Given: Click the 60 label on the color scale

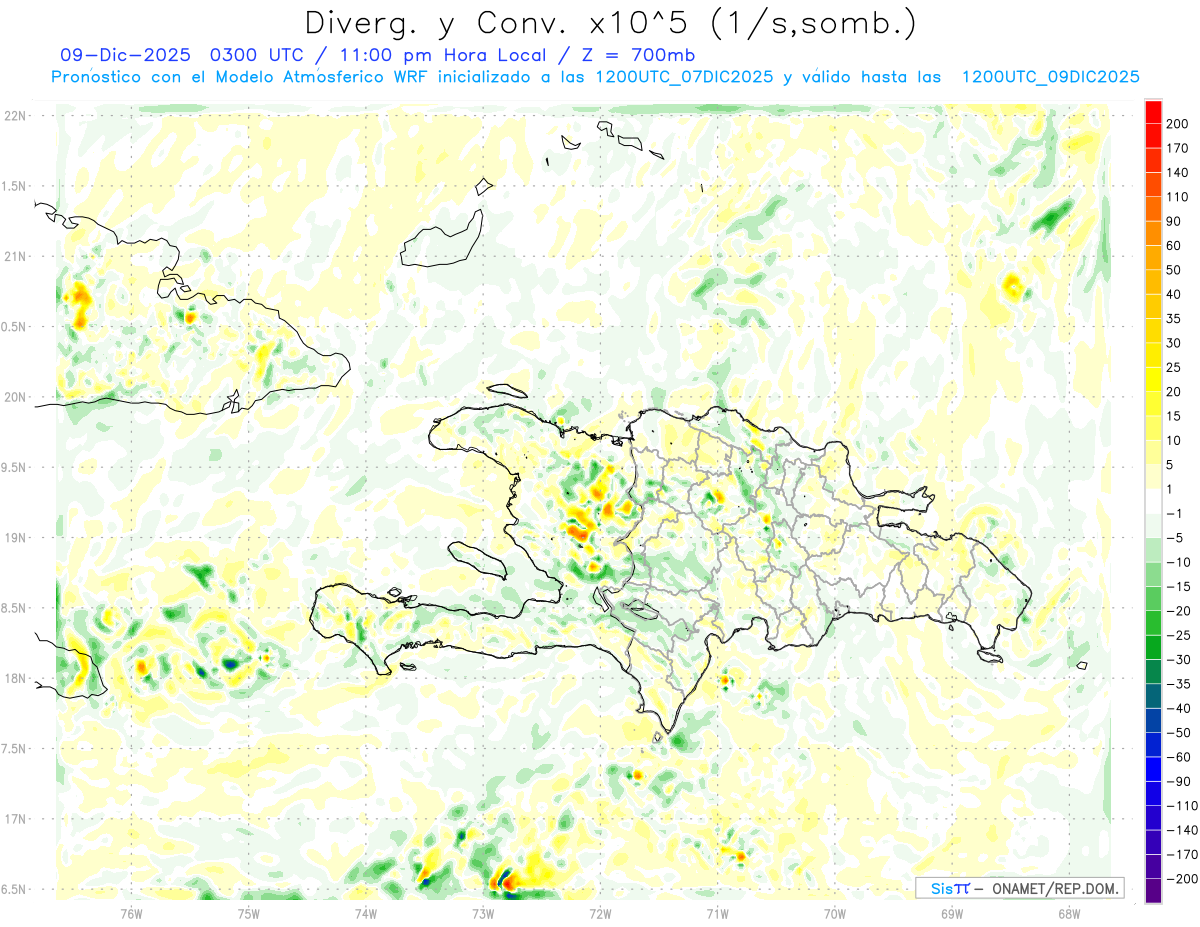Looking at the screenshot, I should [x=1174, y=246].
